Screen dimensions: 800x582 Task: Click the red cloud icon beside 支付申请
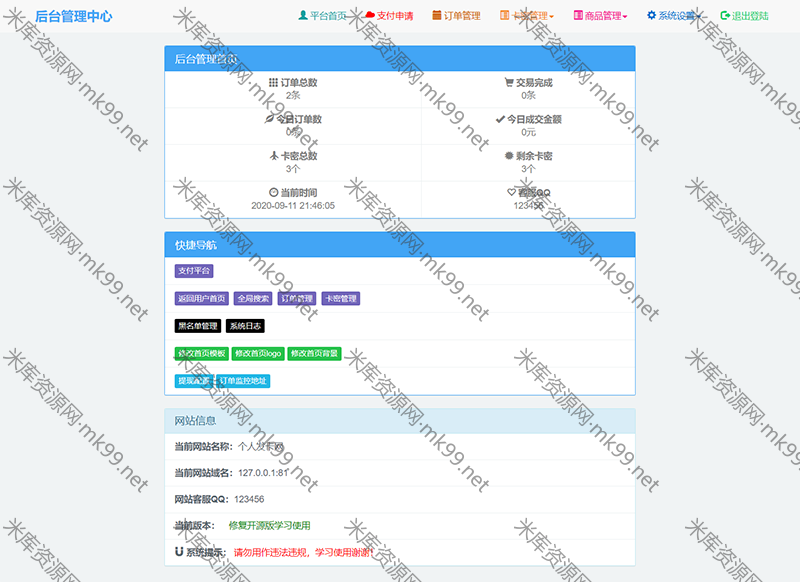coord(370,15)
